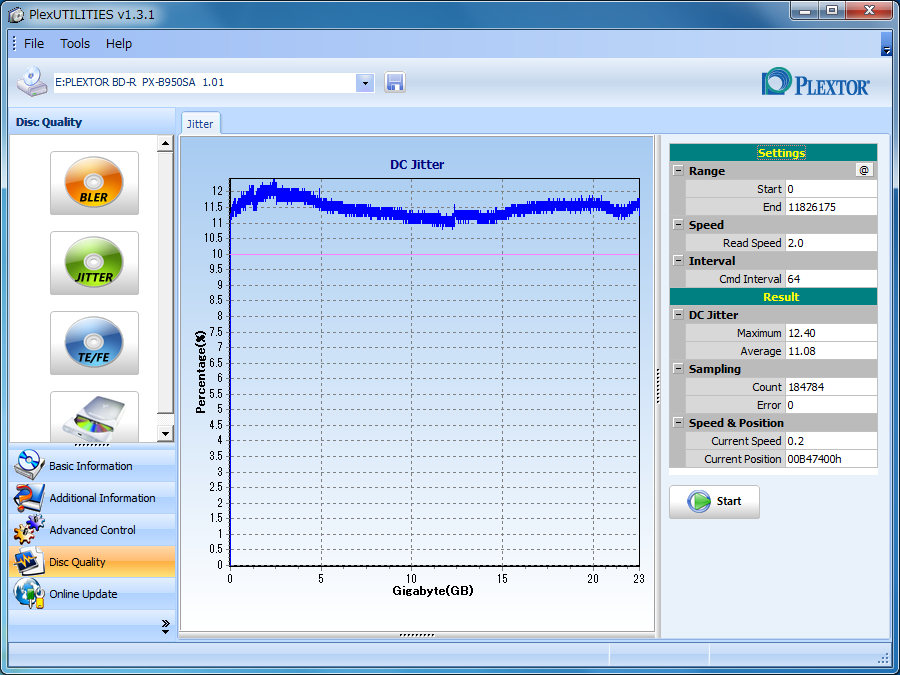
Task: Click the DC Jitter chart title
Action: pos(417,165)
